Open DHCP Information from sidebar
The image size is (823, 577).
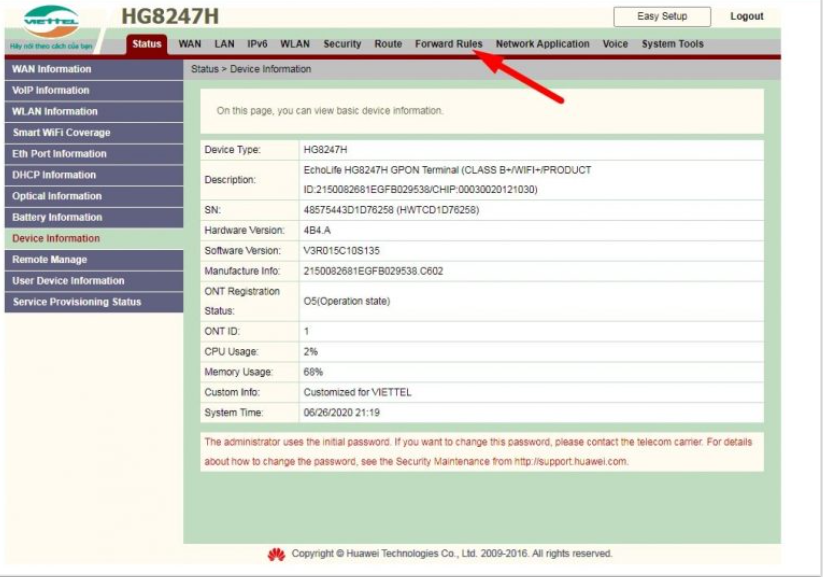pyautogui.click(x=54, y=175)
